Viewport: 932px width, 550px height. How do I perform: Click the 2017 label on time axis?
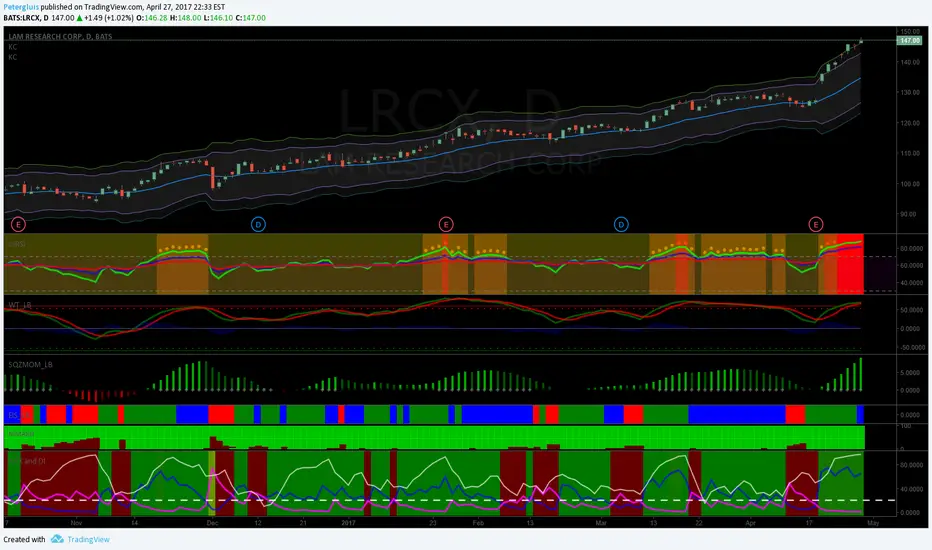[x=348, y=523]
